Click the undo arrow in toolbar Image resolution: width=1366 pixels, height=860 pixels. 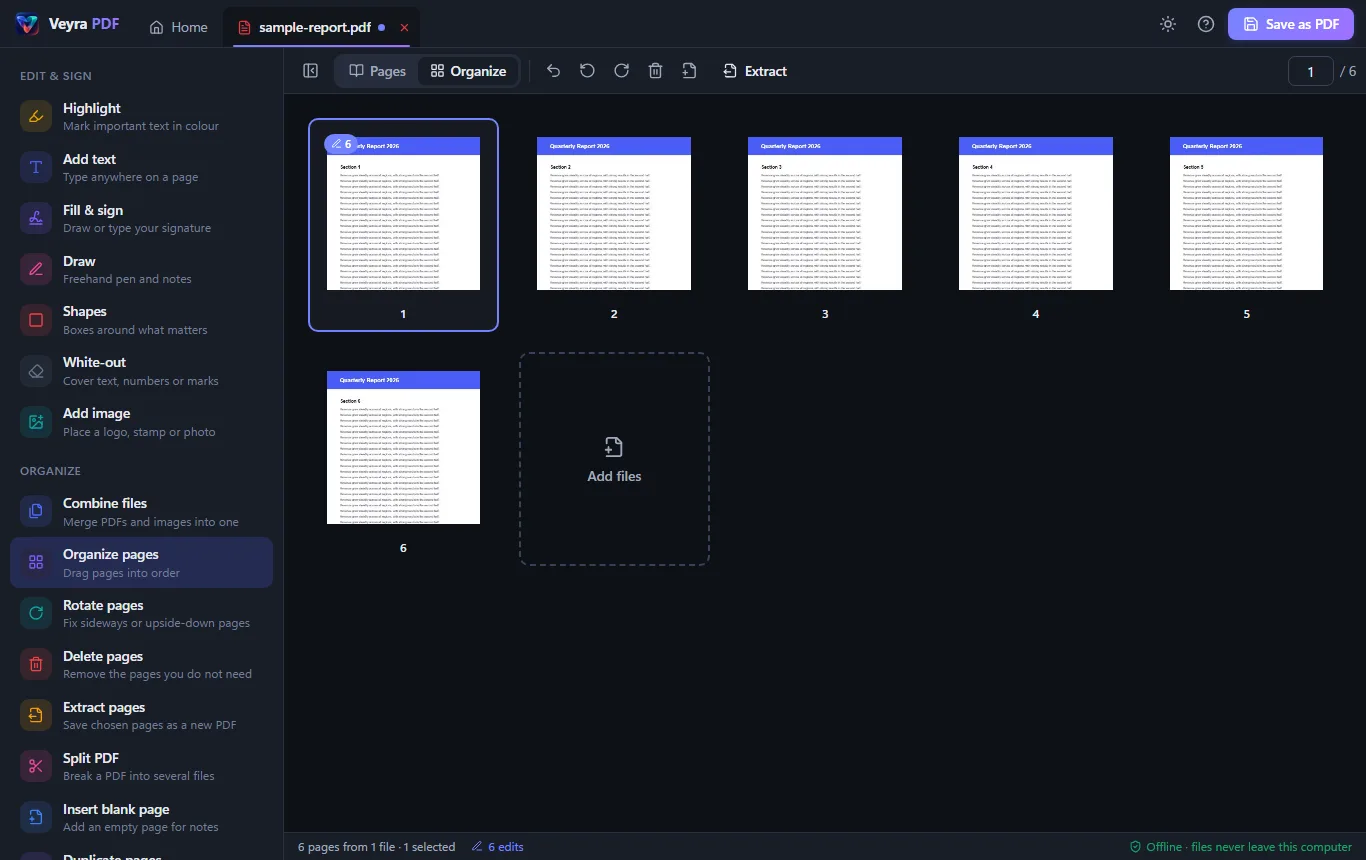pyautogui.click(x=553, y=71)
